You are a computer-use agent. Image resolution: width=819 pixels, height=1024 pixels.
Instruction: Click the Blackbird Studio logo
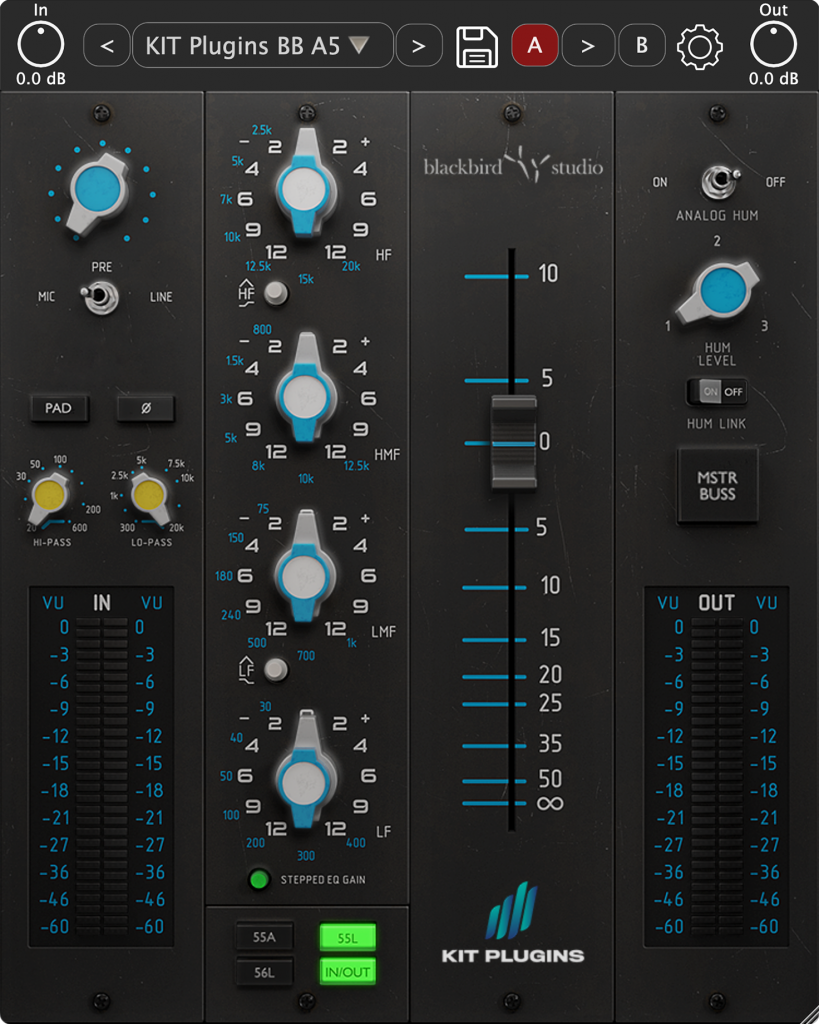(511, 165)
